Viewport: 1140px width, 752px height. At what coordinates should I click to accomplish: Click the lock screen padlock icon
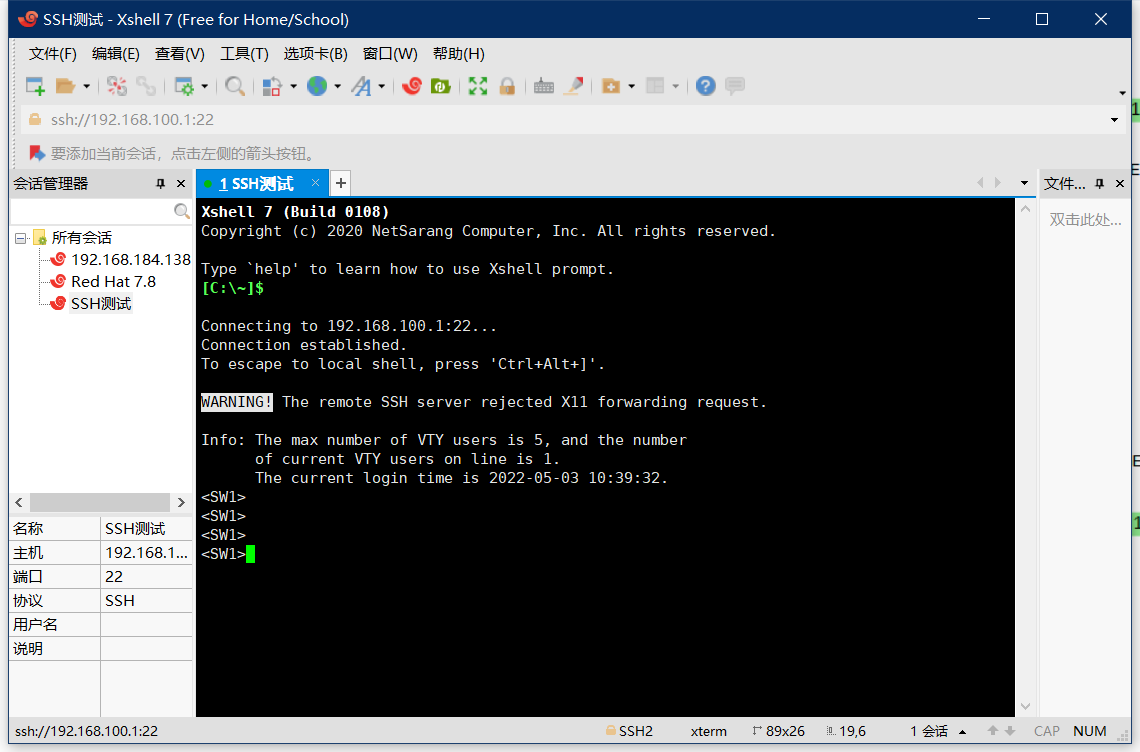(507, 86)
